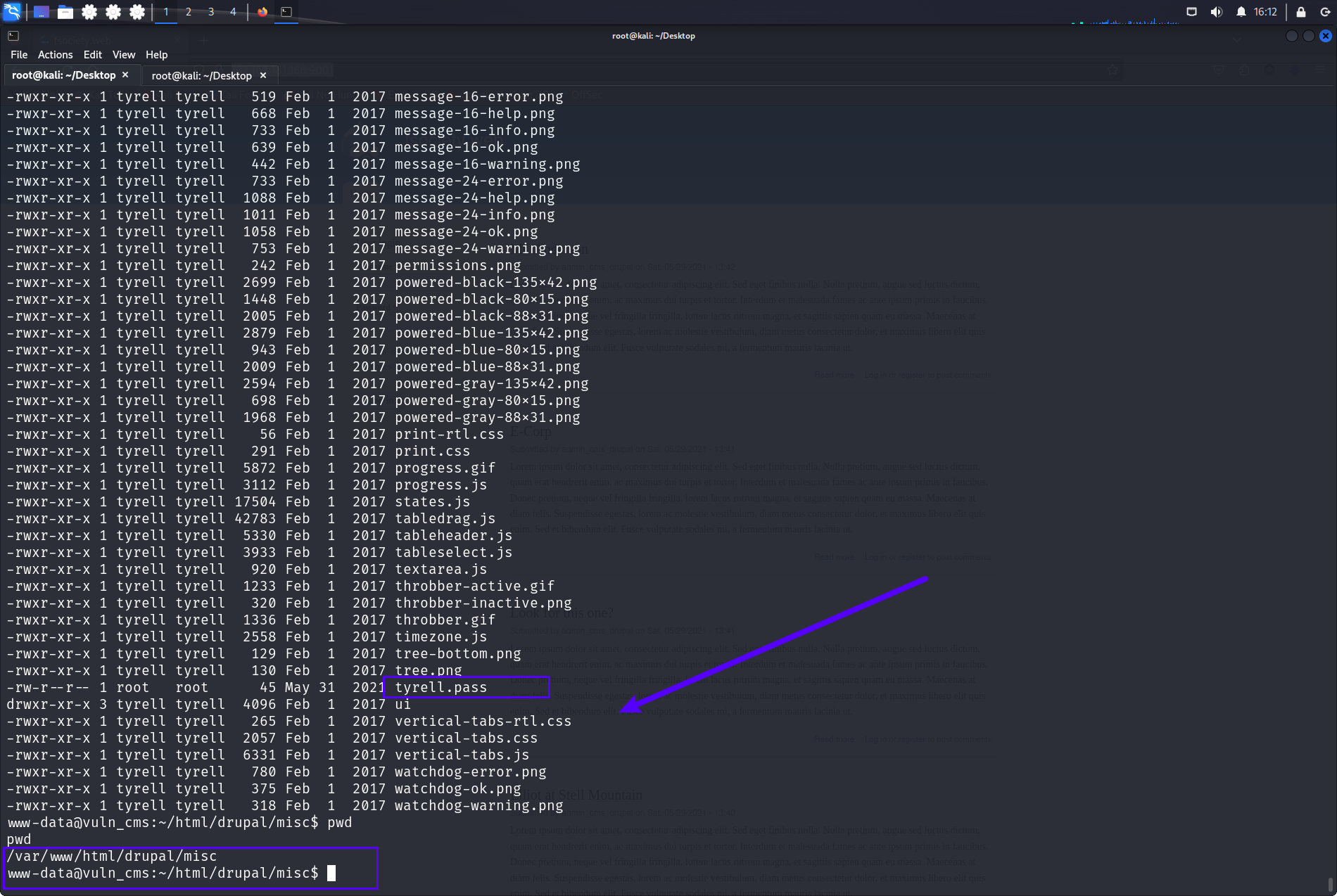Click the watchdog-error.png file name
This screenshot has width=1337, height=896.
(x=471, y=772)
